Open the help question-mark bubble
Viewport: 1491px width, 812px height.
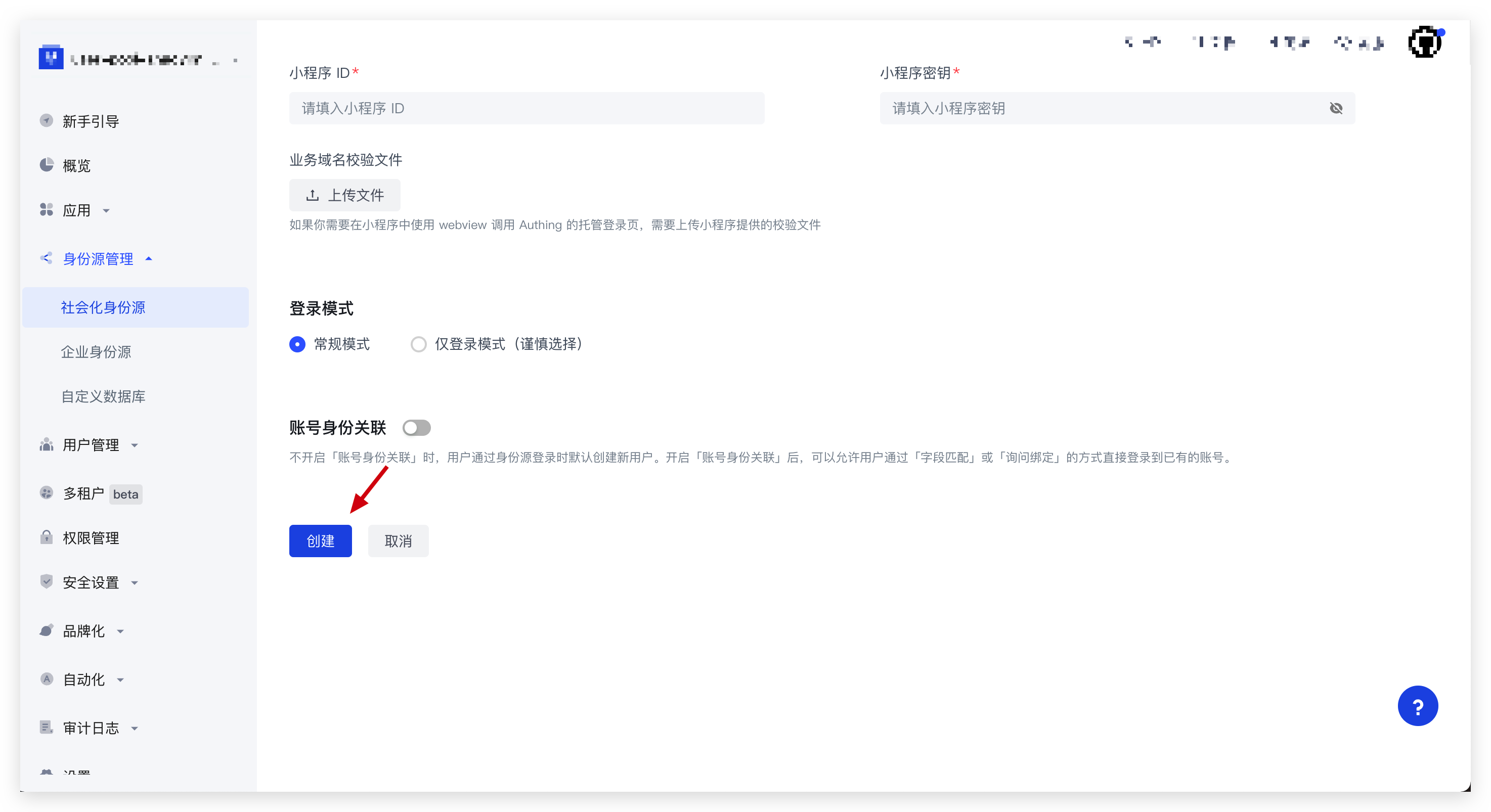(1418, 705)
